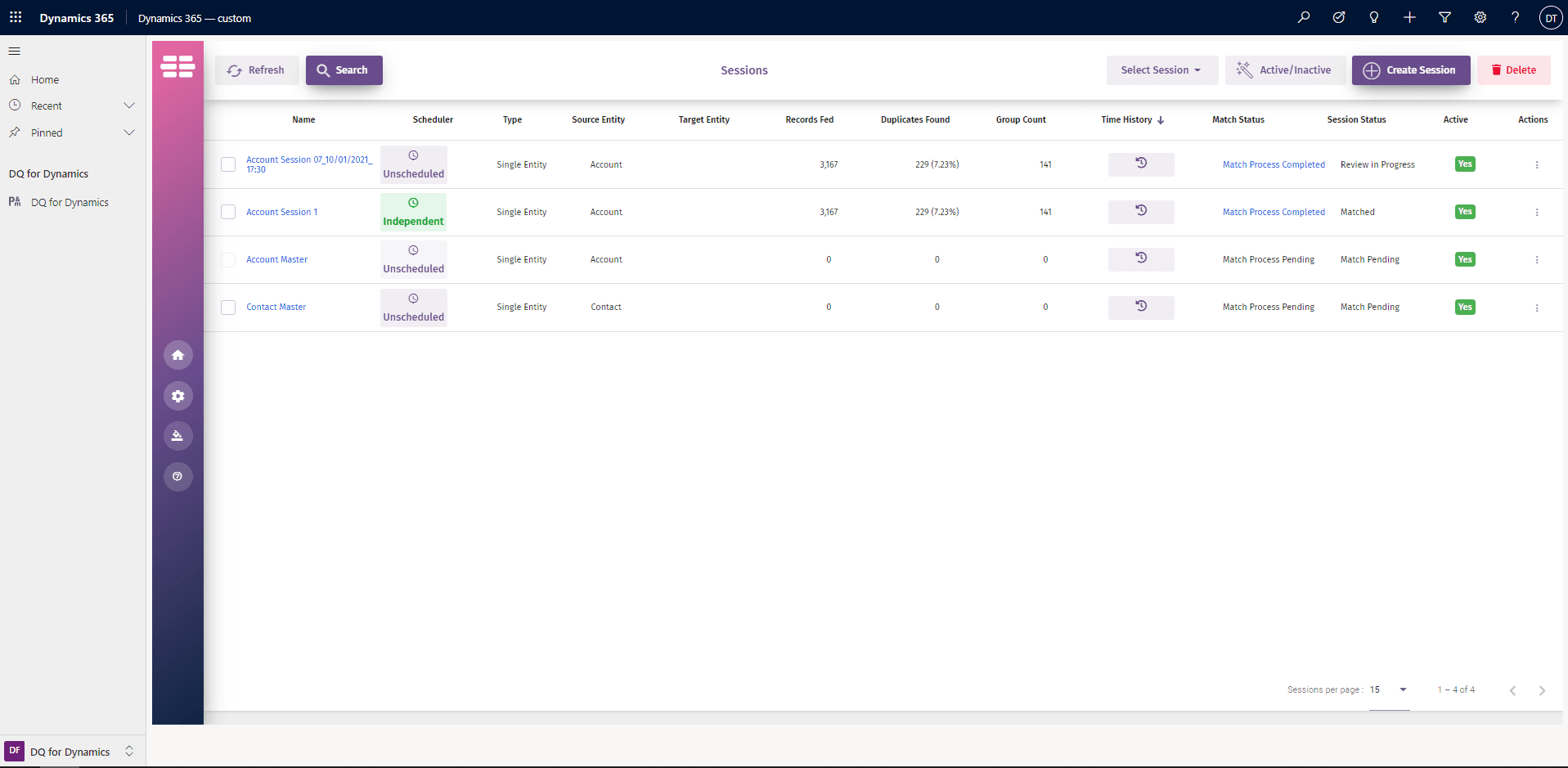Go to Home in left navigation
Image resolution: width=1568 pixels, height=768 pixels.
pyautogui.click(x=45, y=79)
